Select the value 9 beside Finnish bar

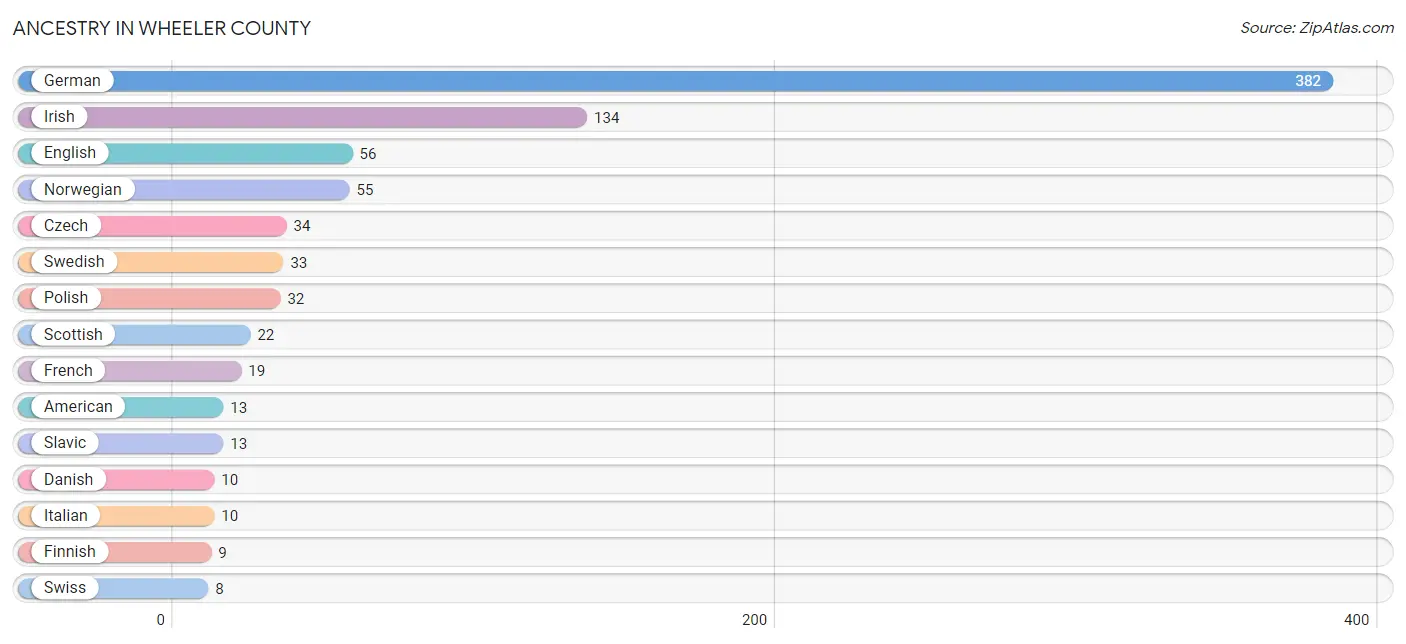tap(223, 552)
